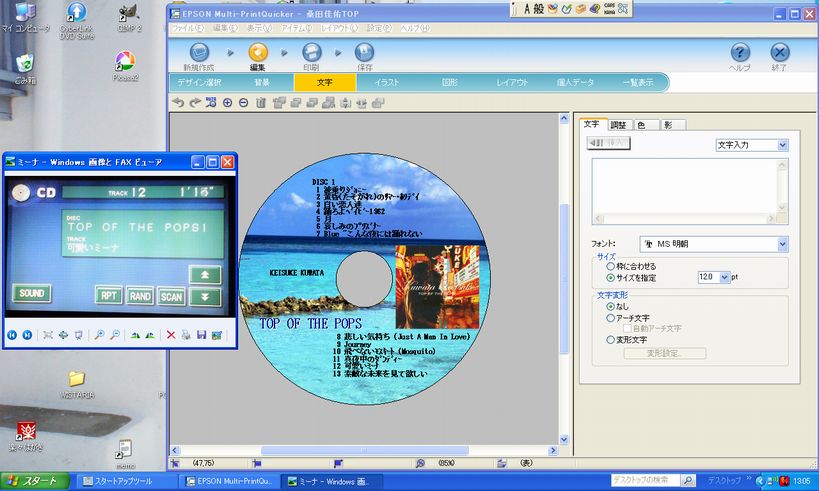The image size is (819, 491).
Task: Click the 変形設定 button
Action: pyautogui.click(x=665, y=354)
